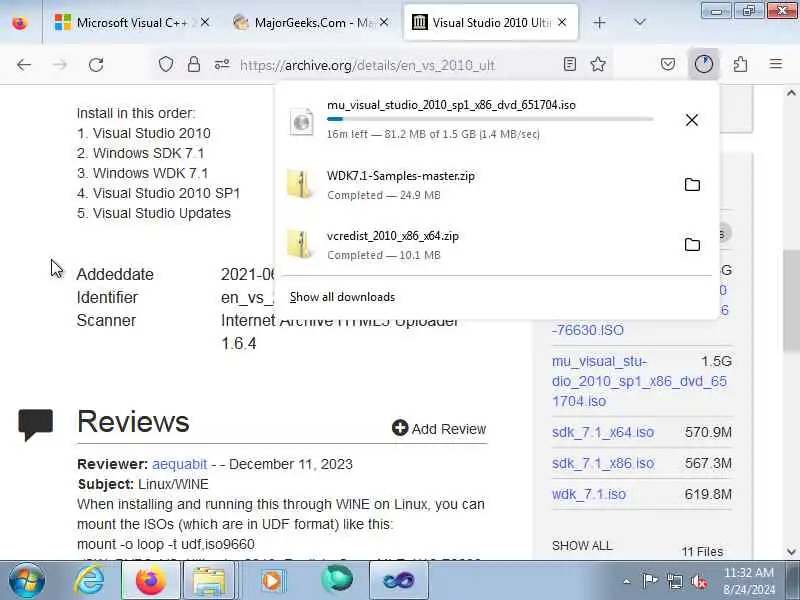Screen dimensions: 800x600
Task: Click Show all downloads
Action: (342, 297)
